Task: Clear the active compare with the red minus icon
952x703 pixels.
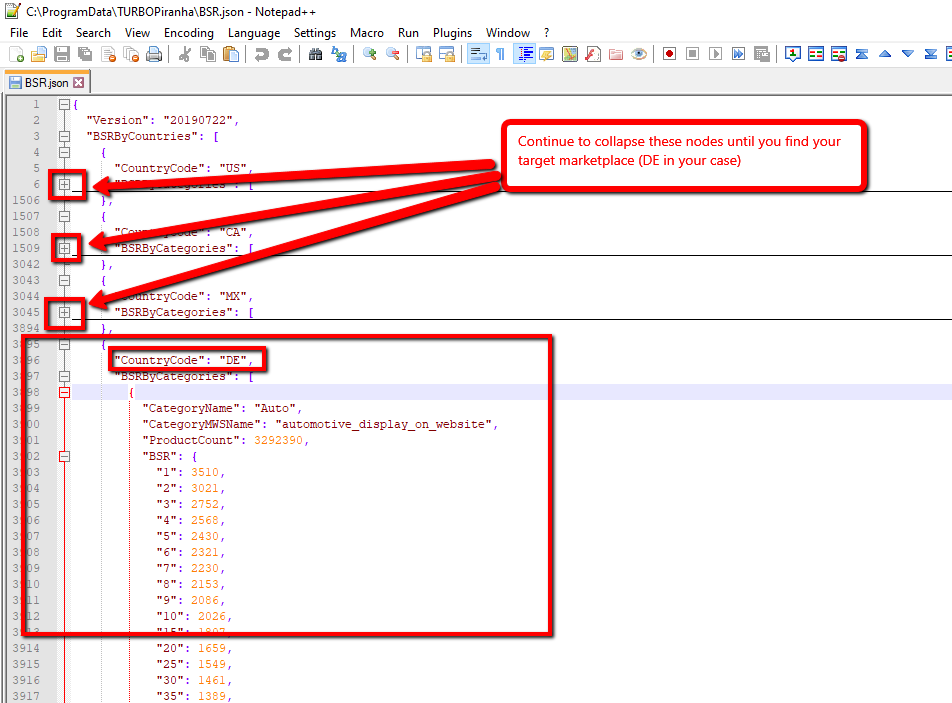Action: tap(838, 54)
